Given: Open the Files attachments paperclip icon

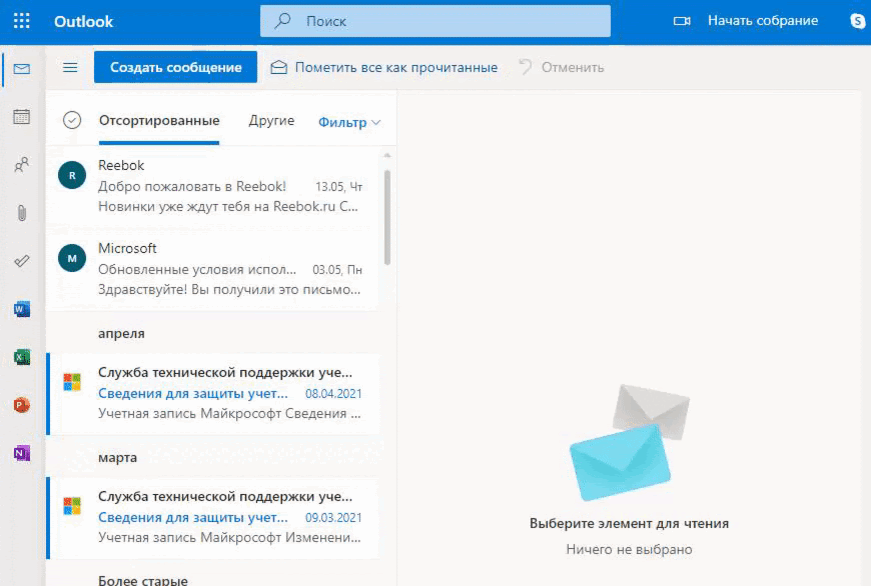Looking at the screenshot, I should (22, 213).
